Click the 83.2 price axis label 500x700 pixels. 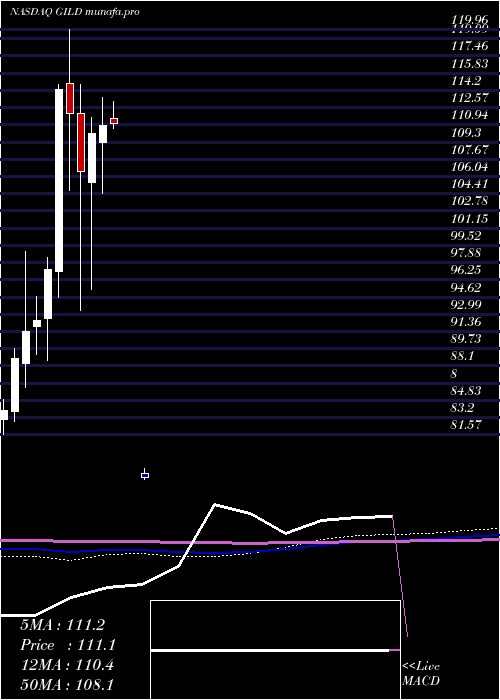(463, 408)
